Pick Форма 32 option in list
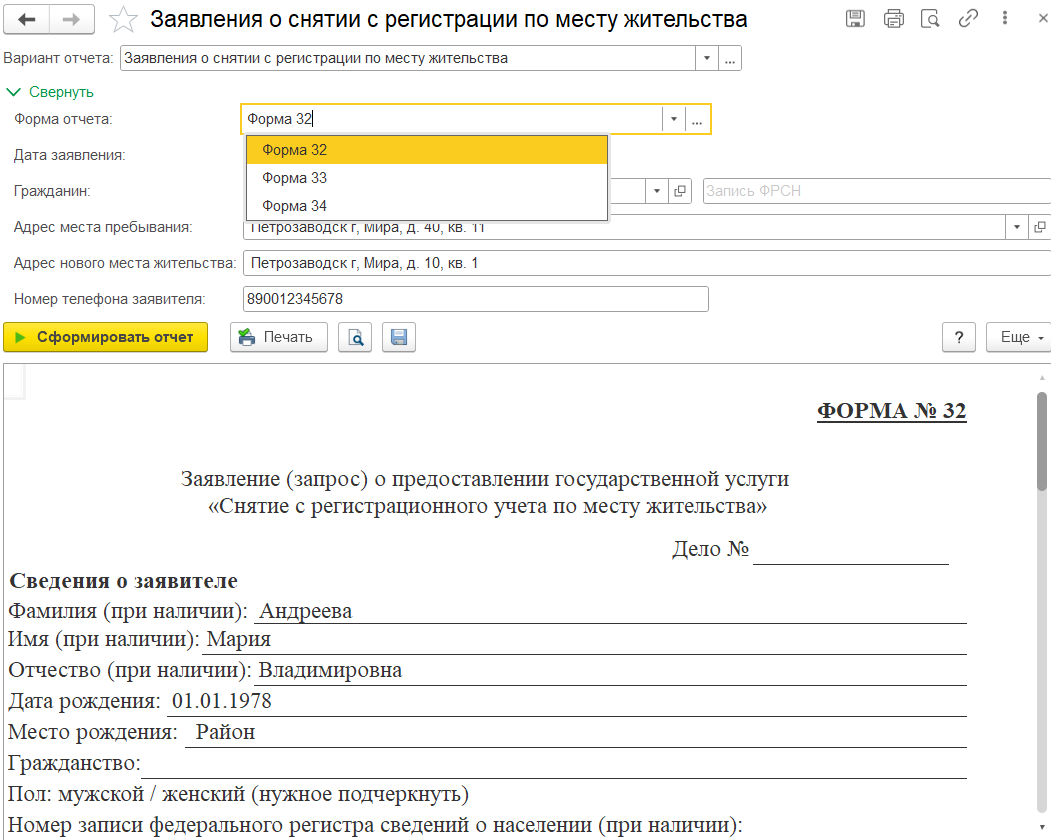The height and width of the screenshot is (840, 1051). 295,150
